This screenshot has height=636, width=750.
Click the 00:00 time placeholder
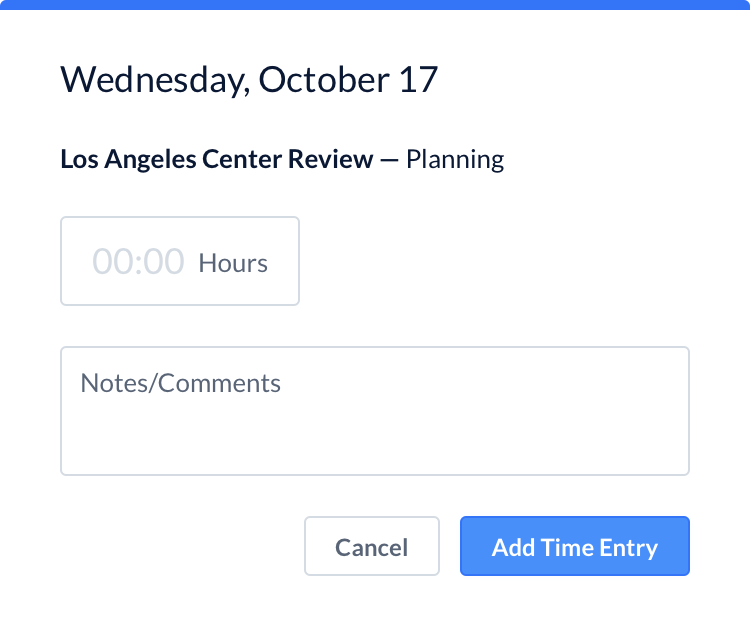[x=138, y=262]
